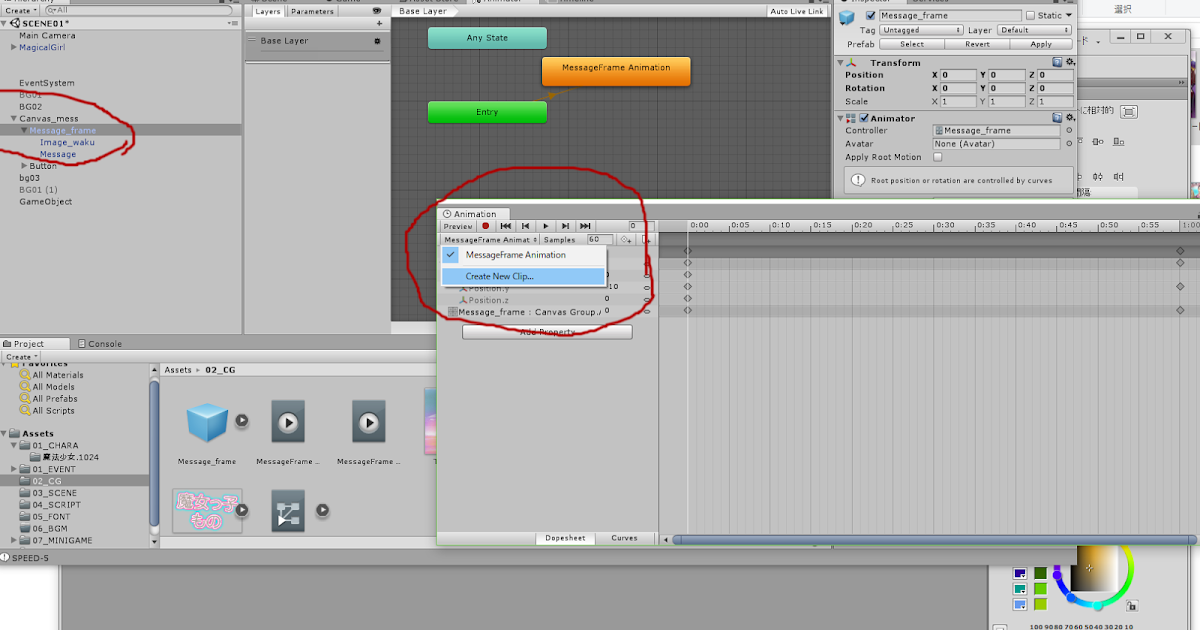Viewport: 1200px width, 630px height.
Task: Click the skip to first frame icon
Action: [x=507, y=226]
